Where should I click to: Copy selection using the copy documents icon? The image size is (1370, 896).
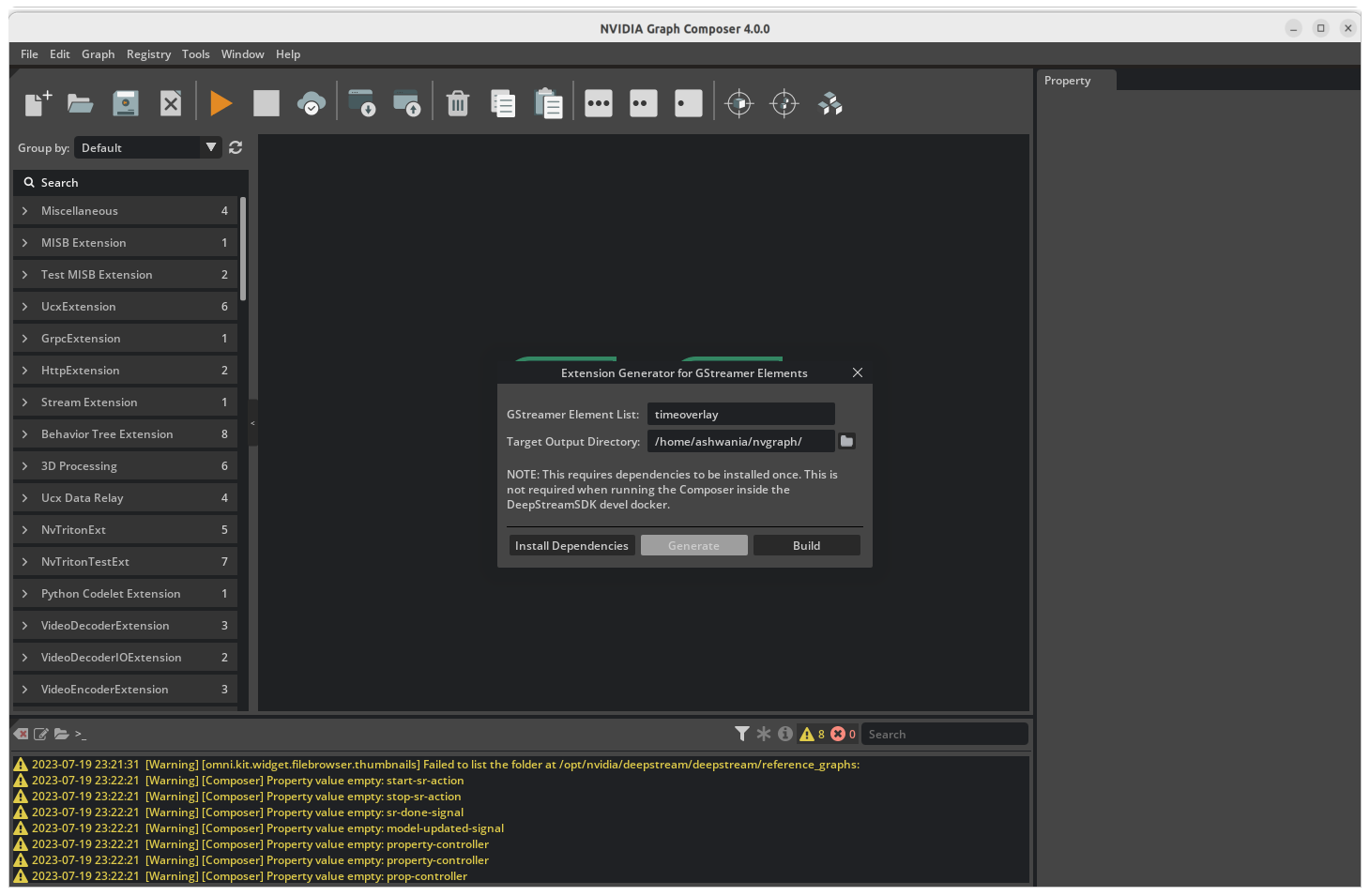(503, 103)
